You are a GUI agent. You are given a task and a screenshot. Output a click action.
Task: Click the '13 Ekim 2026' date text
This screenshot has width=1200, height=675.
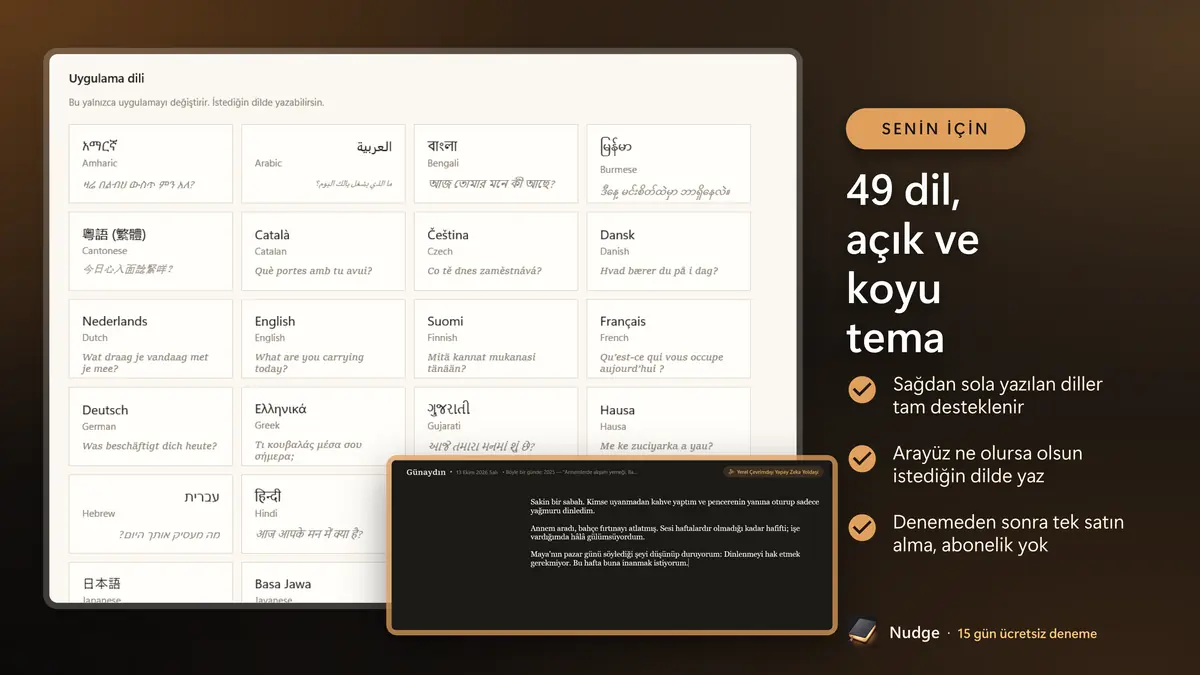(x=476, y=472)
